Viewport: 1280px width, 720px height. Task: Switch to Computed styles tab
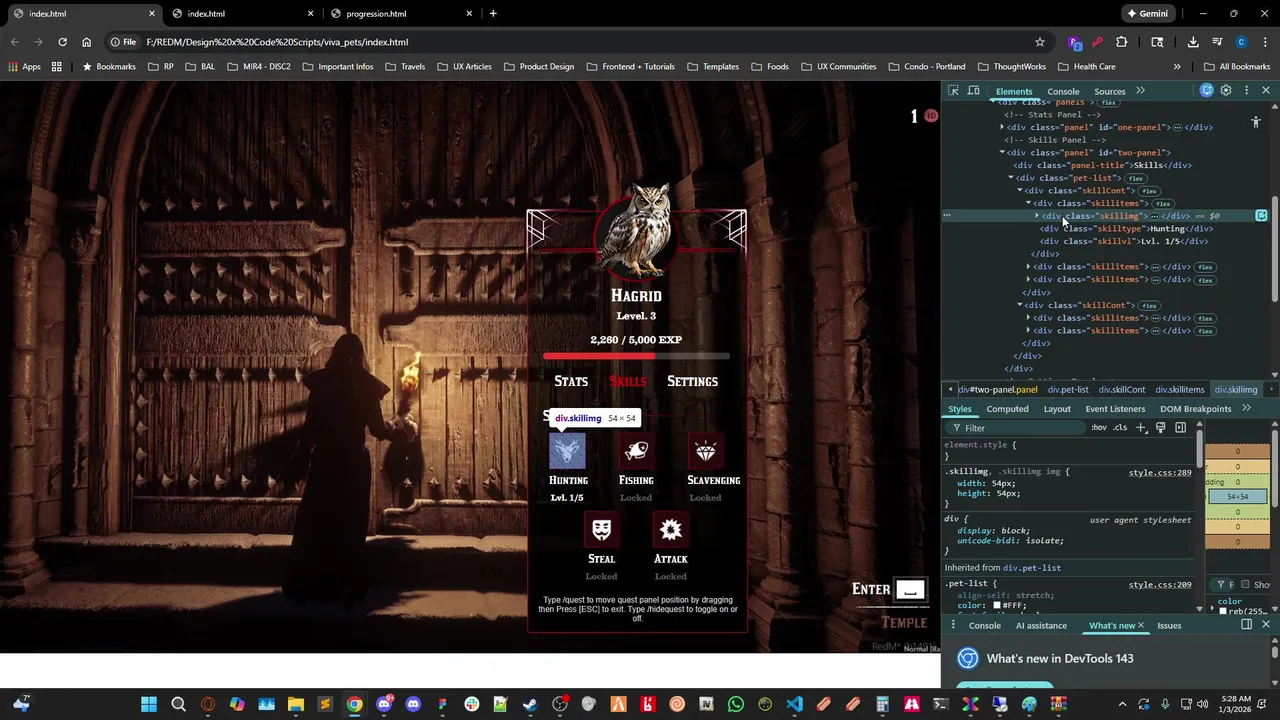[1007, 409]
